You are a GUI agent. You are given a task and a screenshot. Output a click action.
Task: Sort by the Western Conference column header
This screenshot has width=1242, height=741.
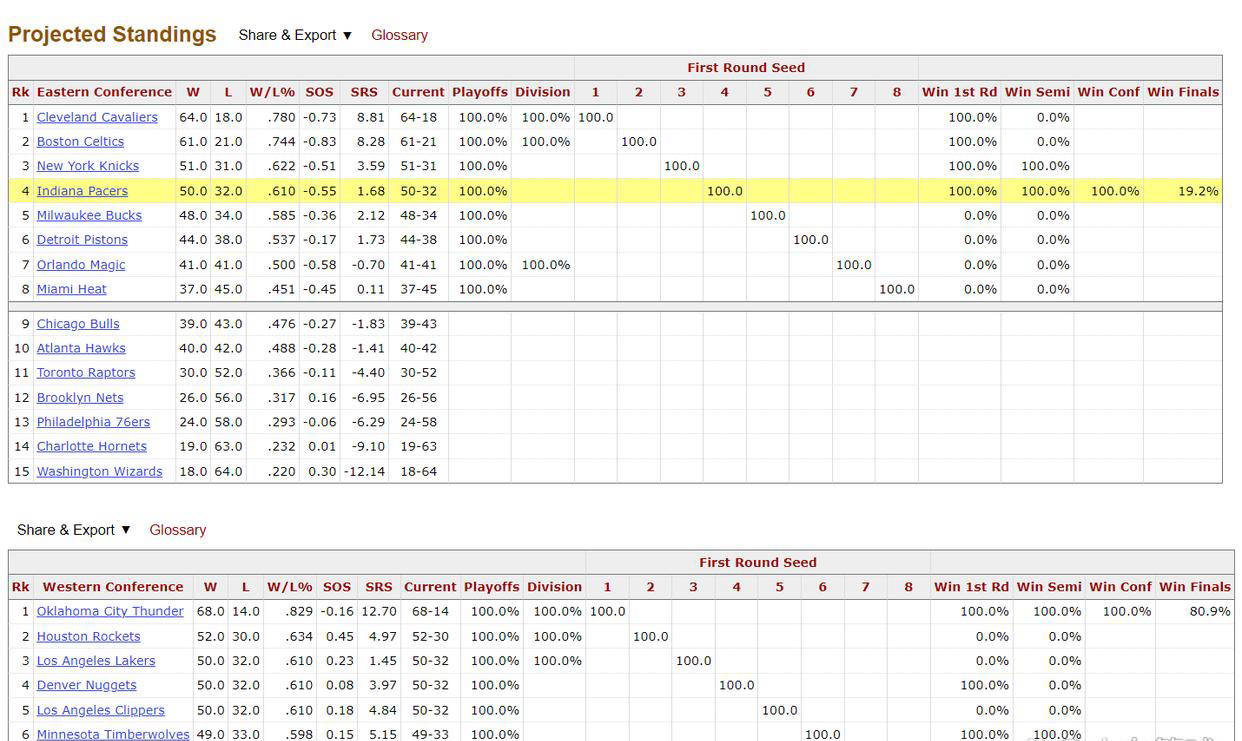pos(113,587)
